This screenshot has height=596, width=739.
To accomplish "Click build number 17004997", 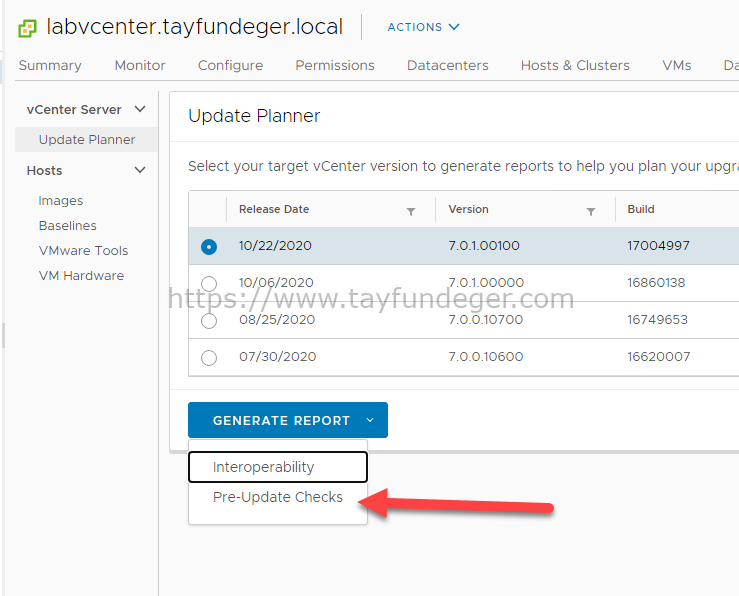I will (x=658, y=245).
